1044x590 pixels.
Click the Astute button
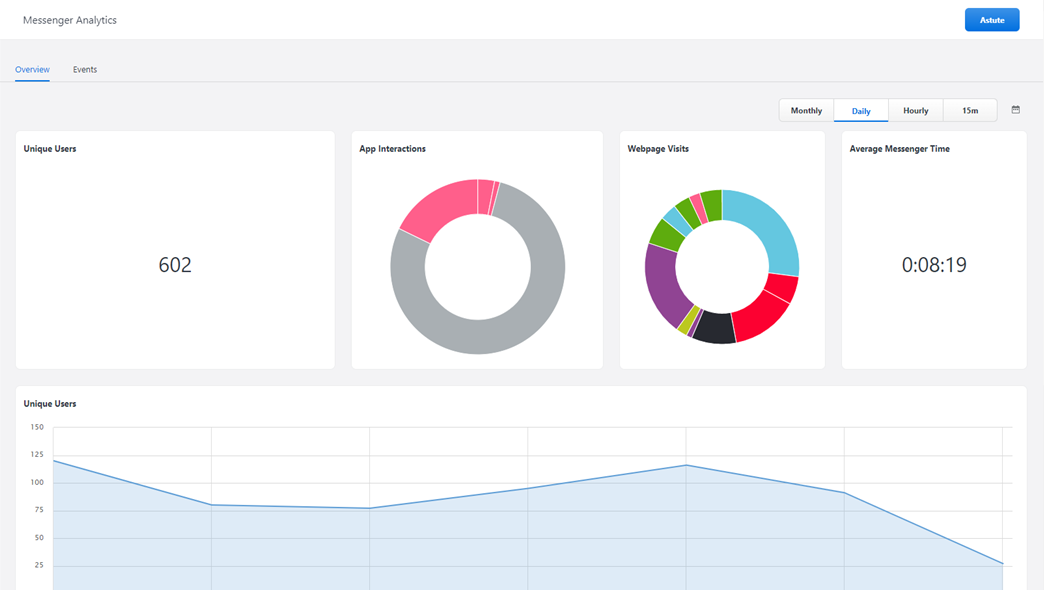coord(991,20)
